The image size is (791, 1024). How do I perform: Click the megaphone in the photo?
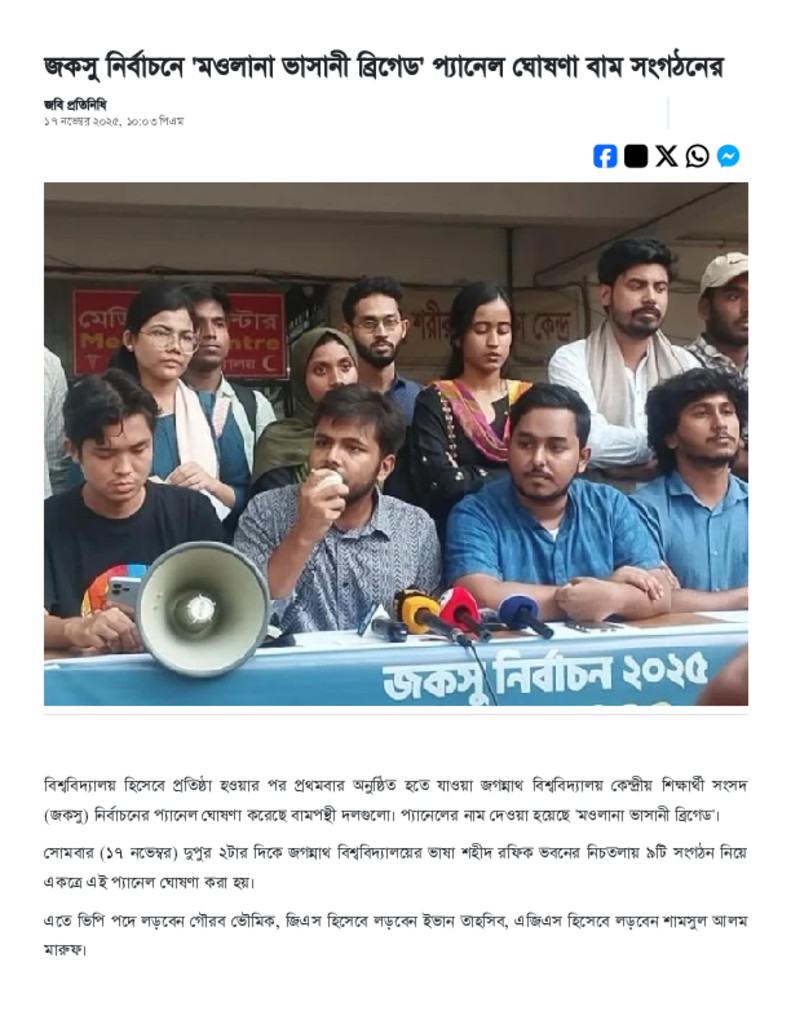point(201,609)
